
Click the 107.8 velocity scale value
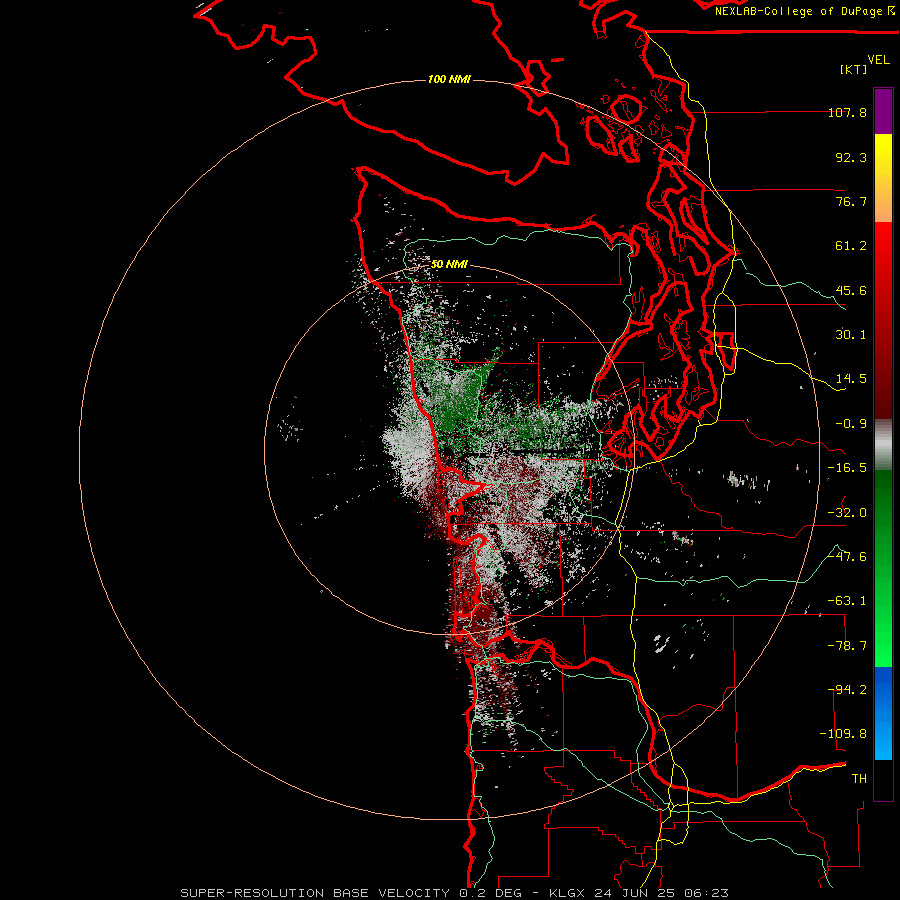[x=847, y=112]
